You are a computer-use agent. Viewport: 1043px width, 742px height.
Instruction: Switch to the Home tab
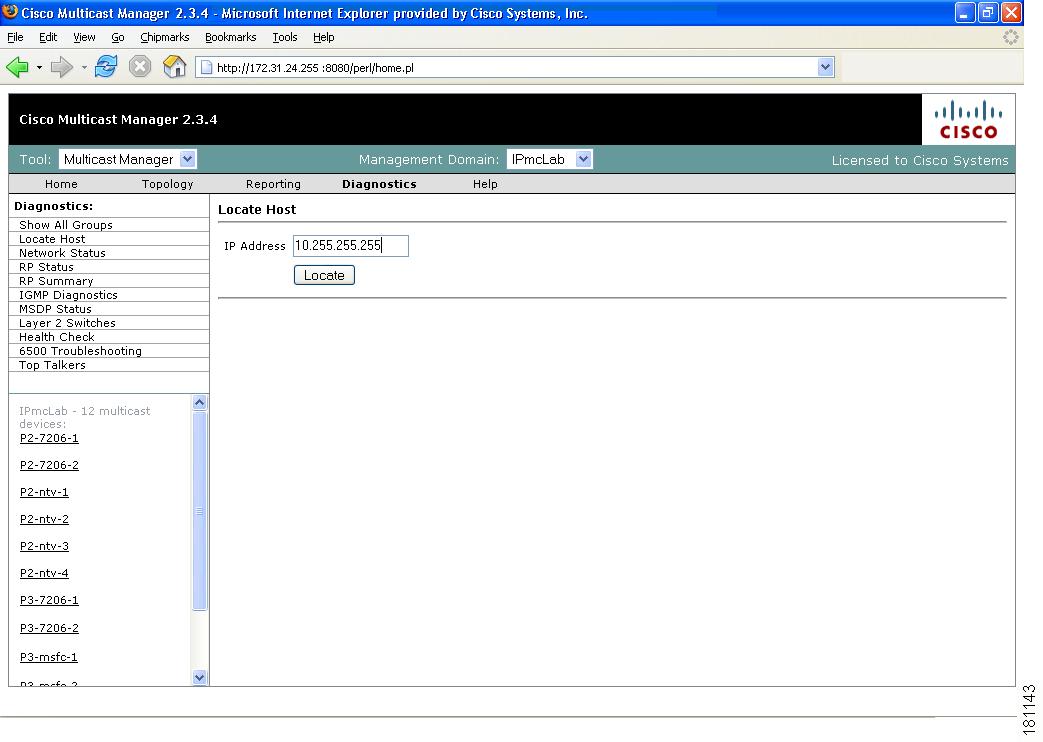tap(61, 184)
